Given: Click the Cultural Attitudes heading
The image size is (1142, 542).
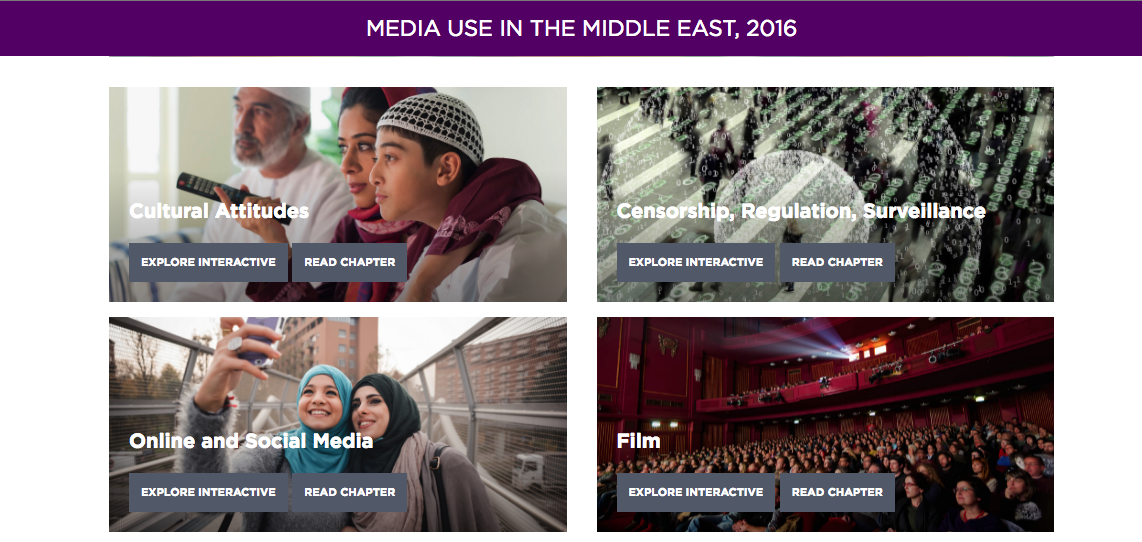Looking at the screenshot, I should point(219,211).
